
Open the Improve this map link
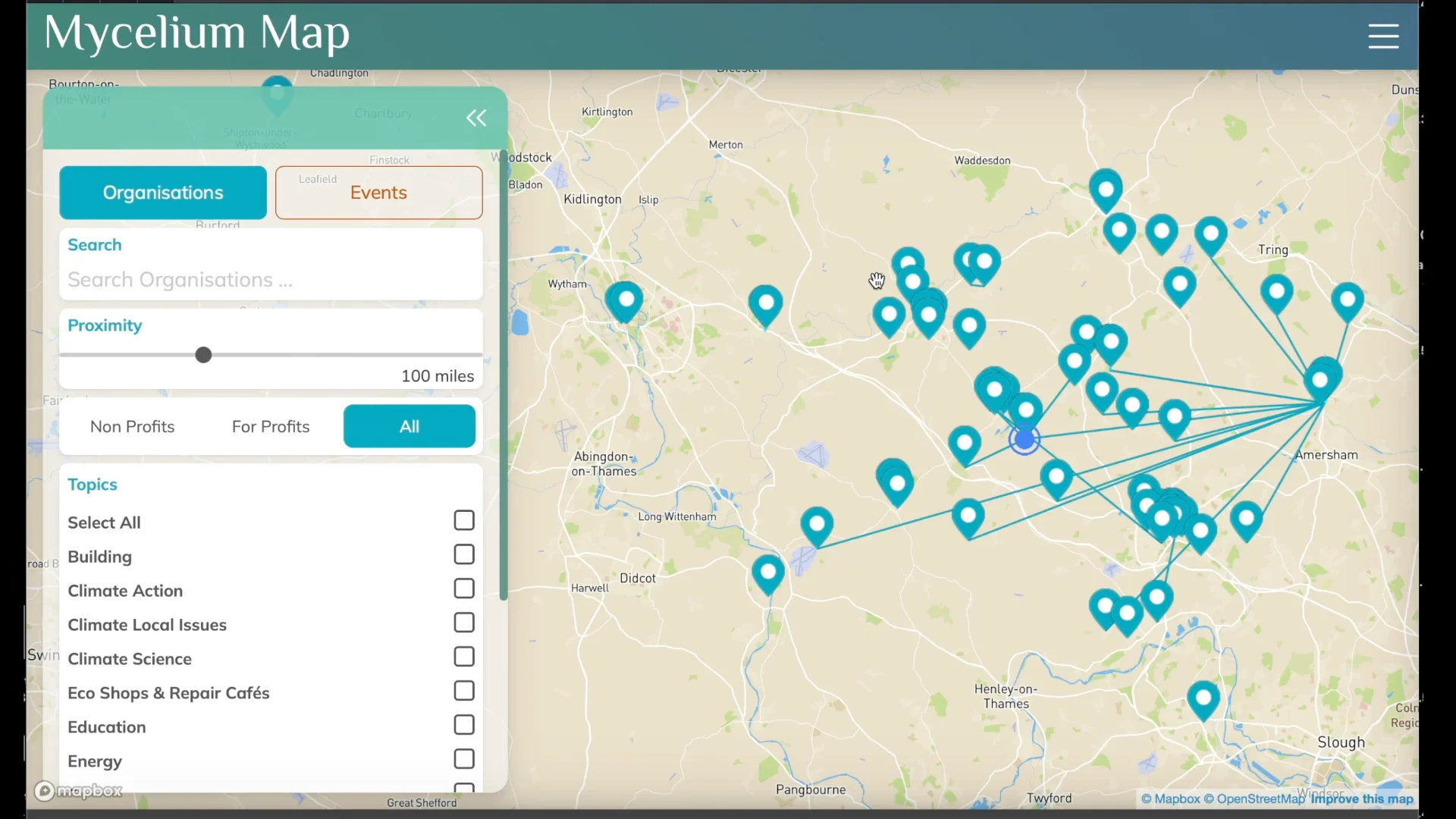pyautogui.click(x=1362, y=799)
